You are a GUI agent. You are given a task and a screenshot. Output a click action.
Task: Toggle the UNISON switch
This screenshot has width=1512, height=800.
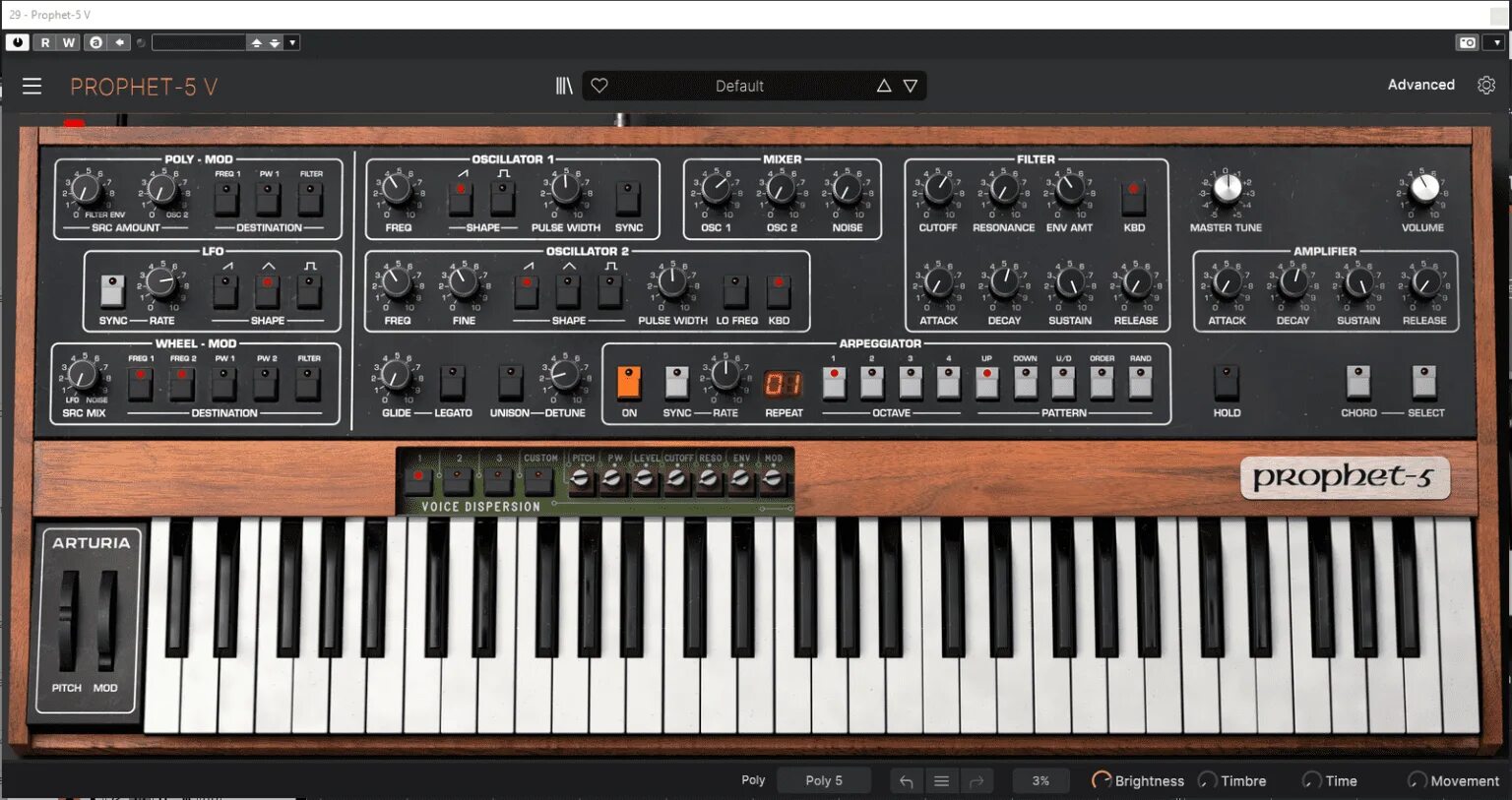[x=510, y=383]
